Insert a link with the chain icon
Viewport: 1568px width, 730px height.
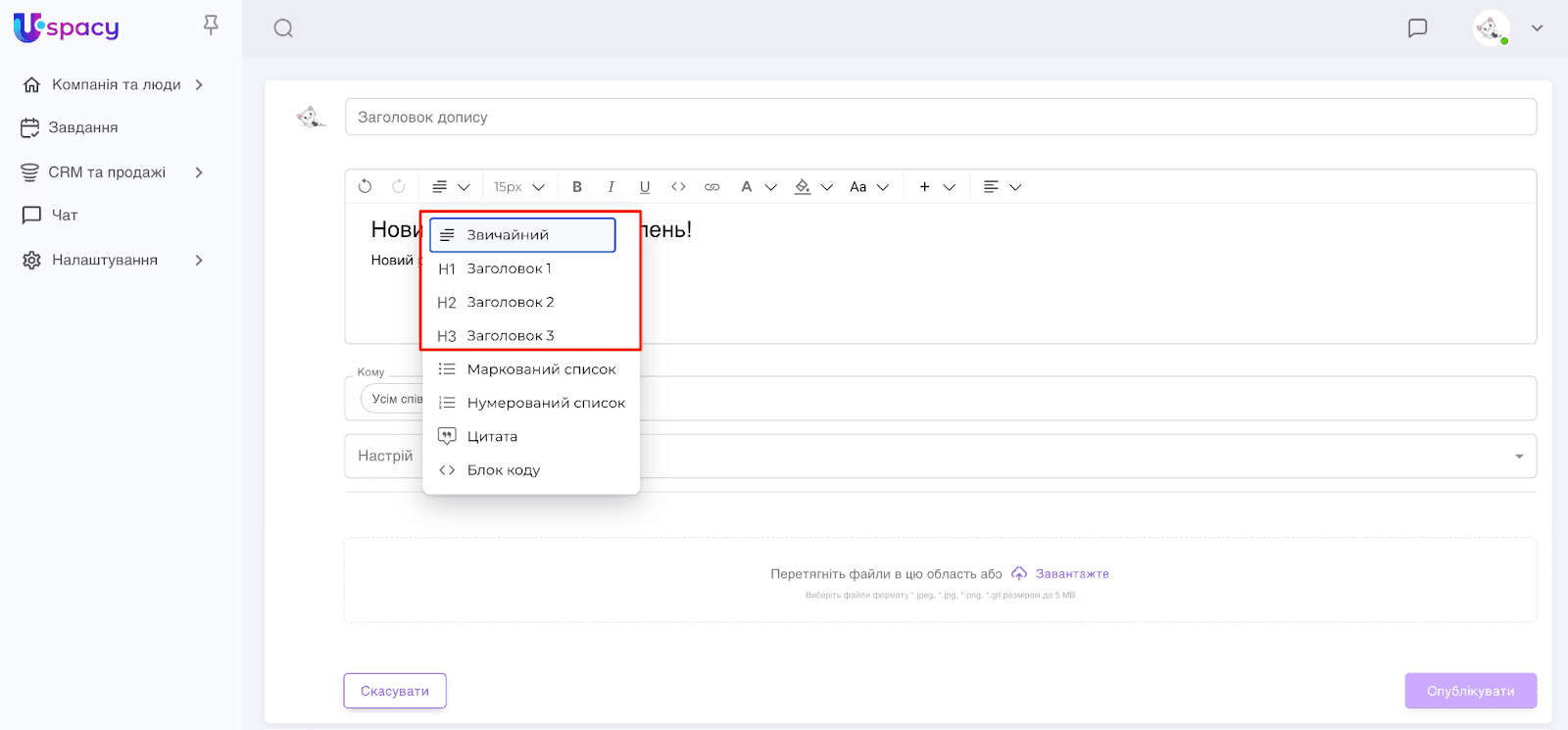pos(712,187)
